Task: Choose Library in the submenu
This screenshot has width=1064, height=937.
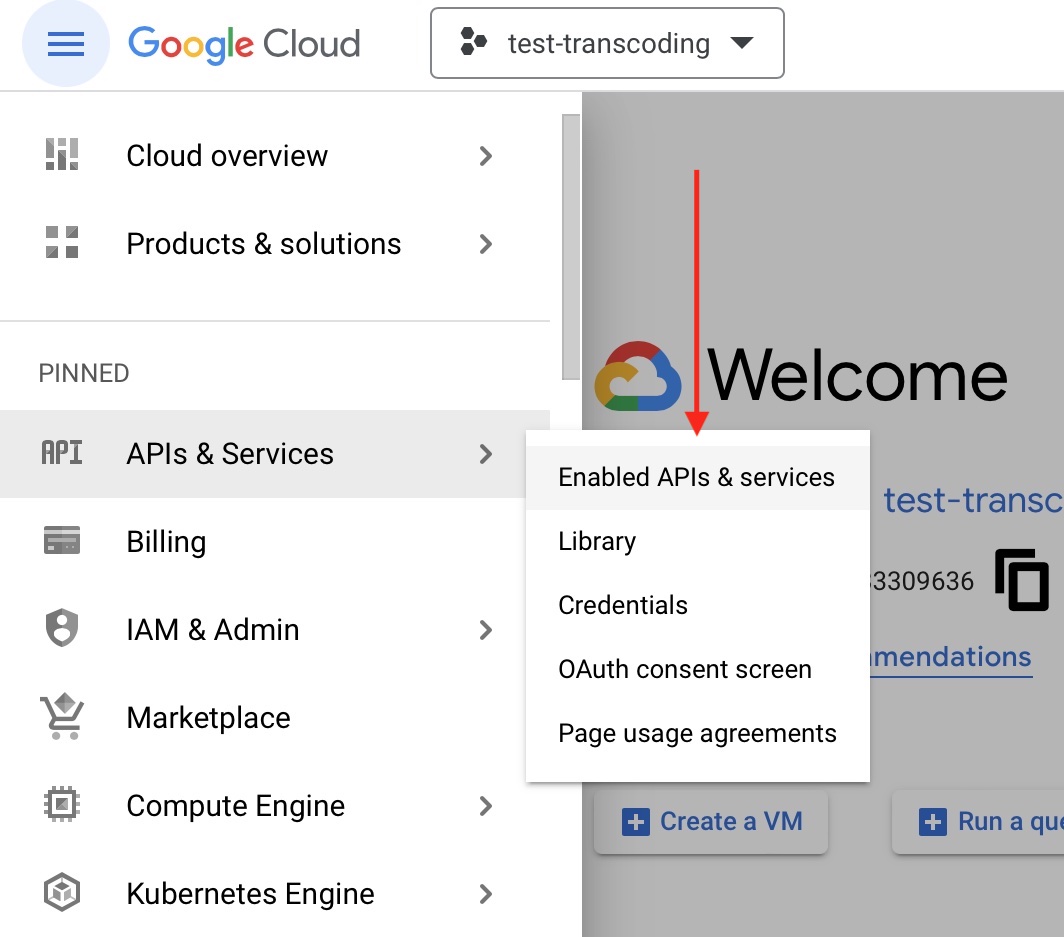Action: tap(698, 541)
